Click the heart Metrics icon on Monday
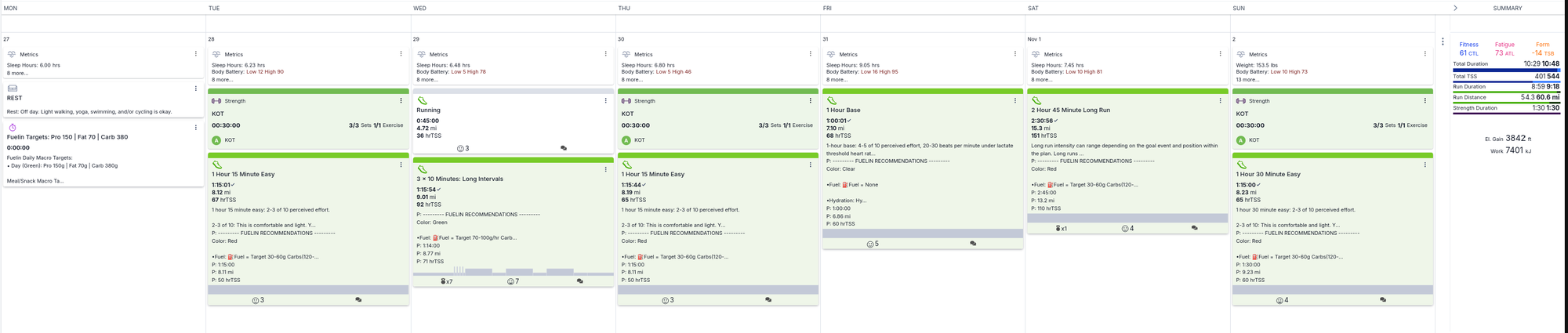The image size is (1568, 333). (12, 55)
